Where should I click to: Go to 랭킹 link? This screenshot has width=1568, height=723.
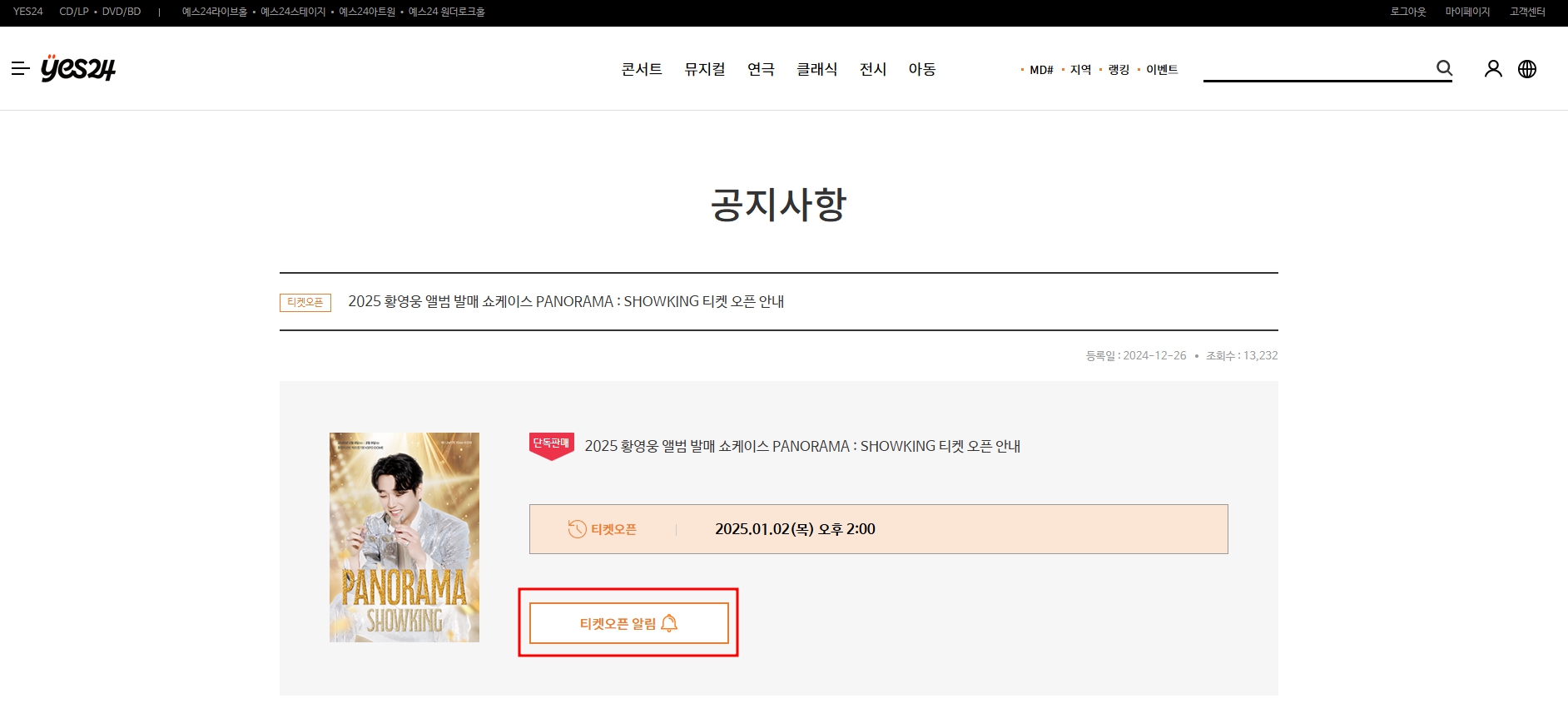pos(1119,70)
